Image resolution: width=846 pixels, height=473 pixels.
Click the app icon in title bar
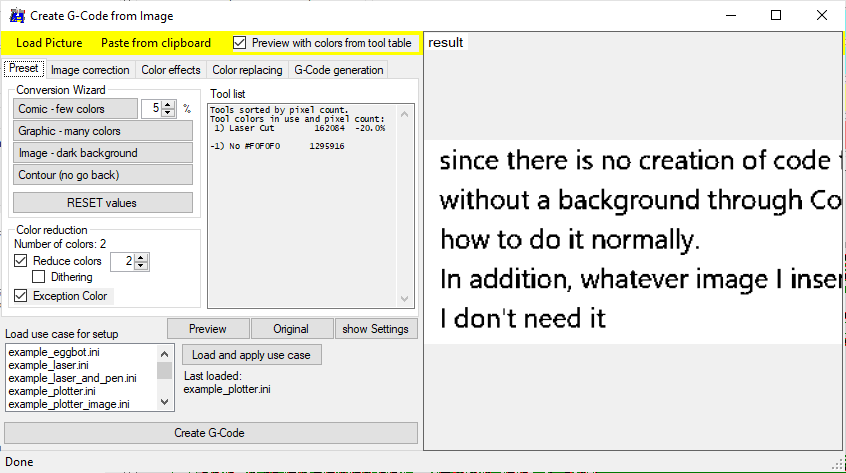point(17,16)
